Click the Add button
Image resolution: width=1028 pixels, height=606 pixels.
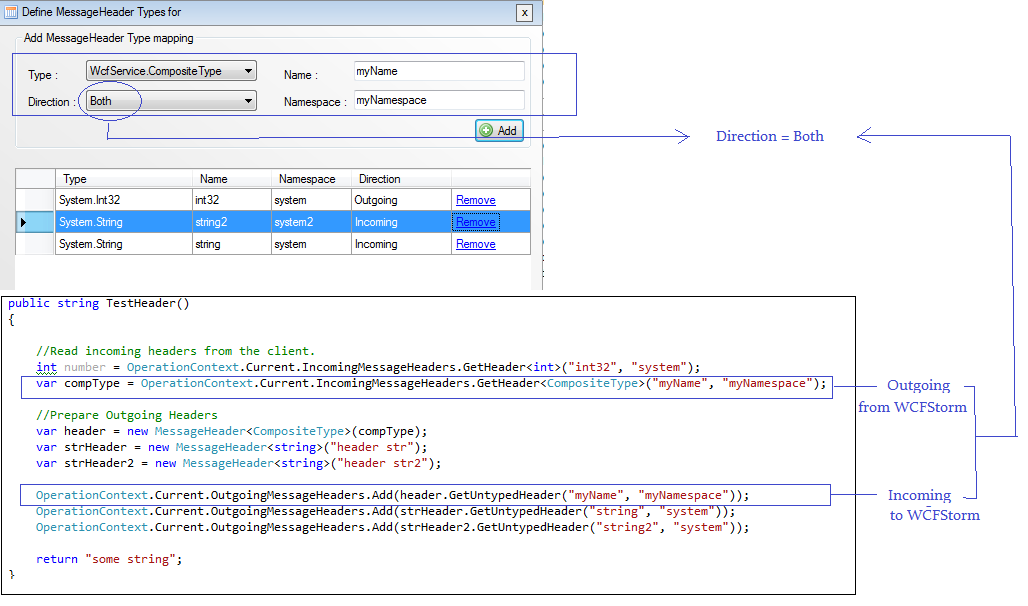click(x=499, y=131)
